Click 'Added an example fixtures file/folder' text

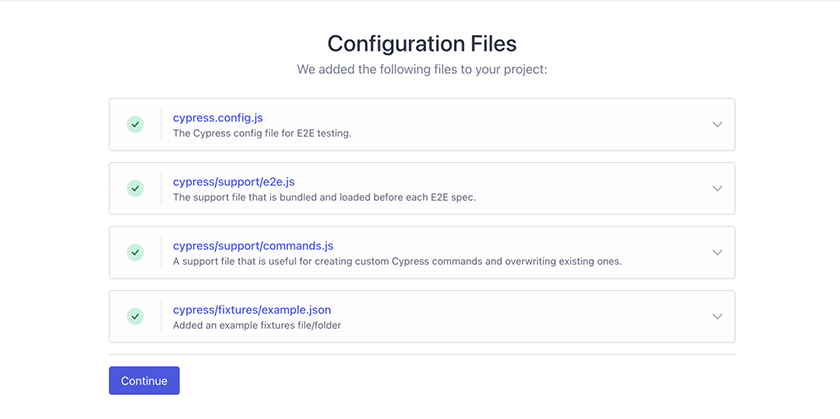tap(257, 325)
